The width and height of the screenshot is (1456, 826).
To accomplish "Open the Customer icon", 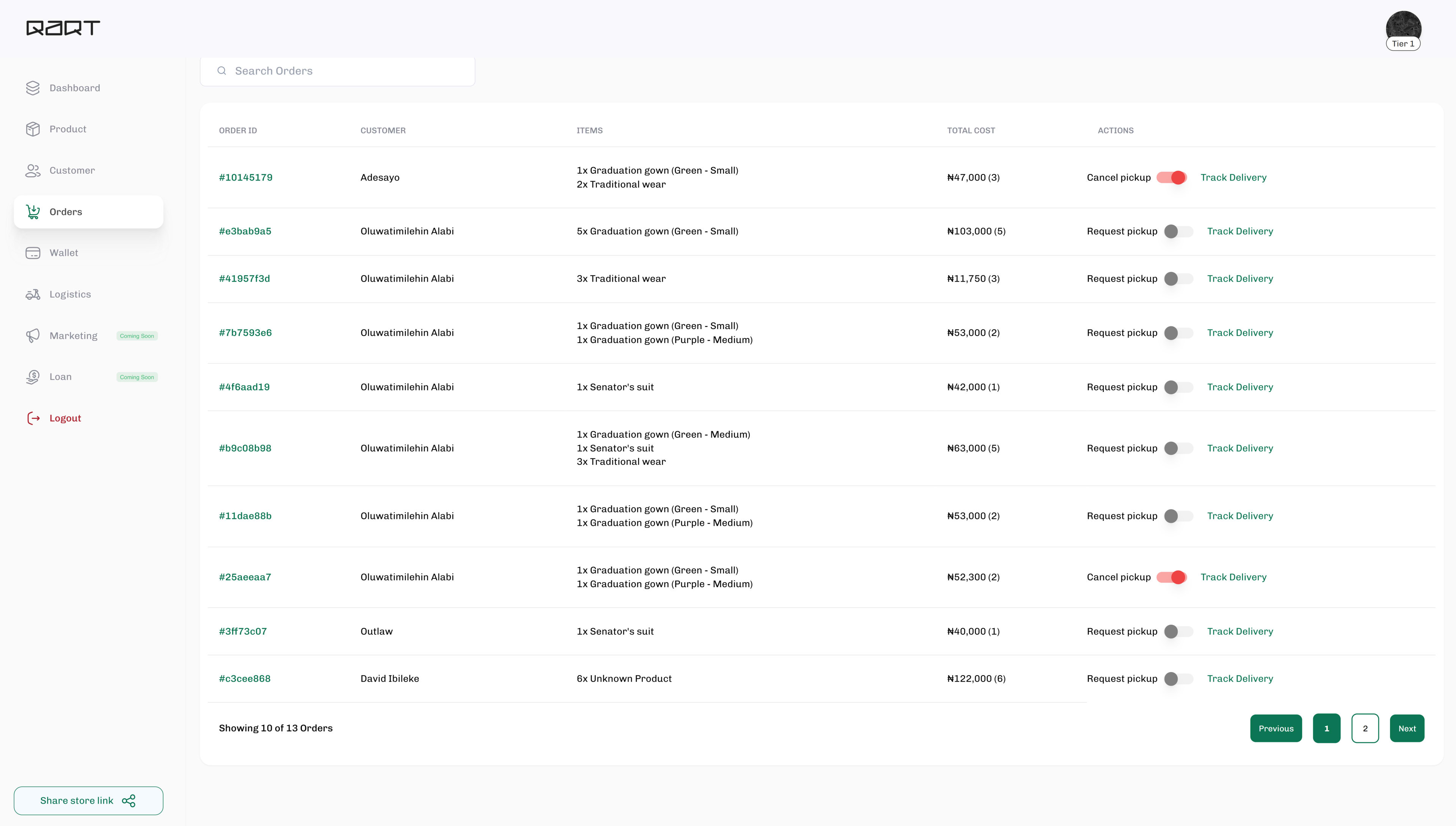I will 32,170.
